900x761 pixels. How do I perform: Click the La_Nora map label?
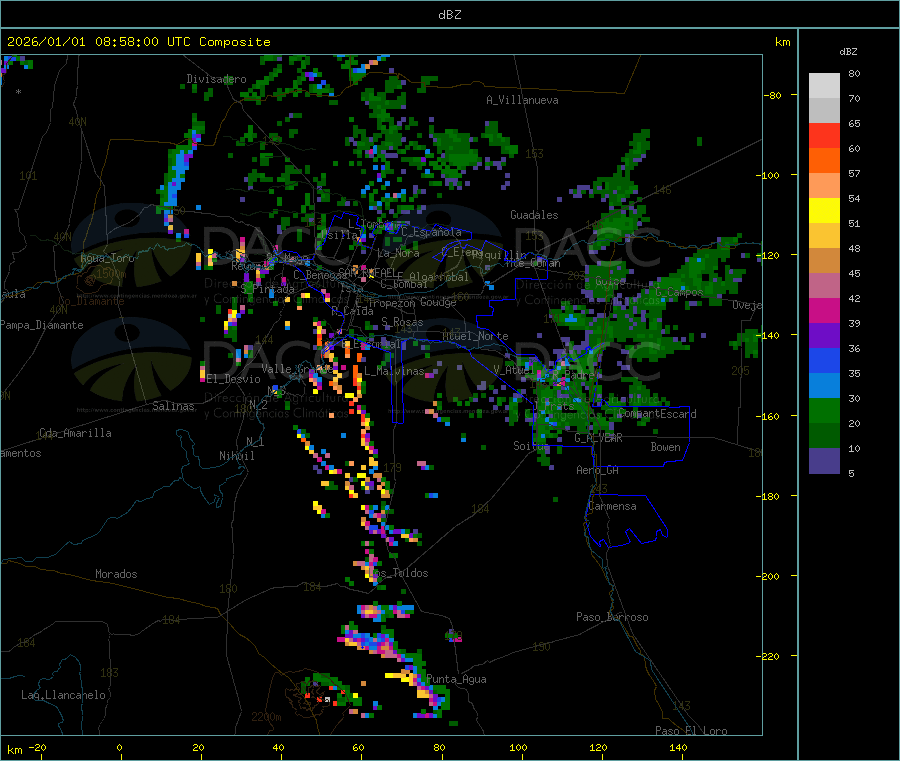click(x=398, y=253)
